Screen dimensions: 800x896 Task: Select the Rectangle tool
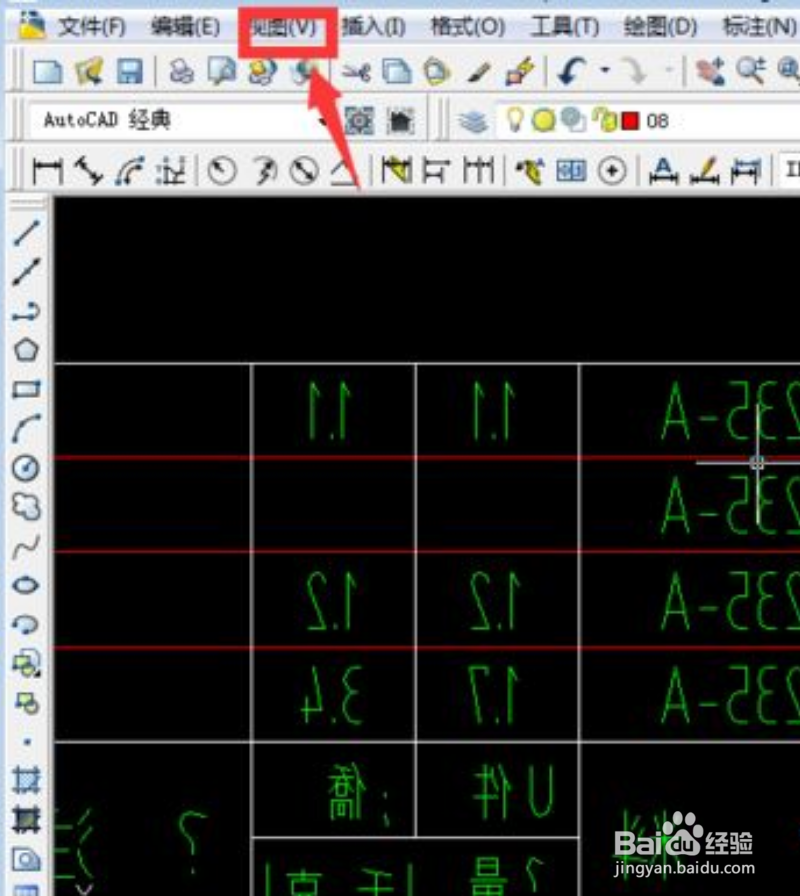(26, 389)
